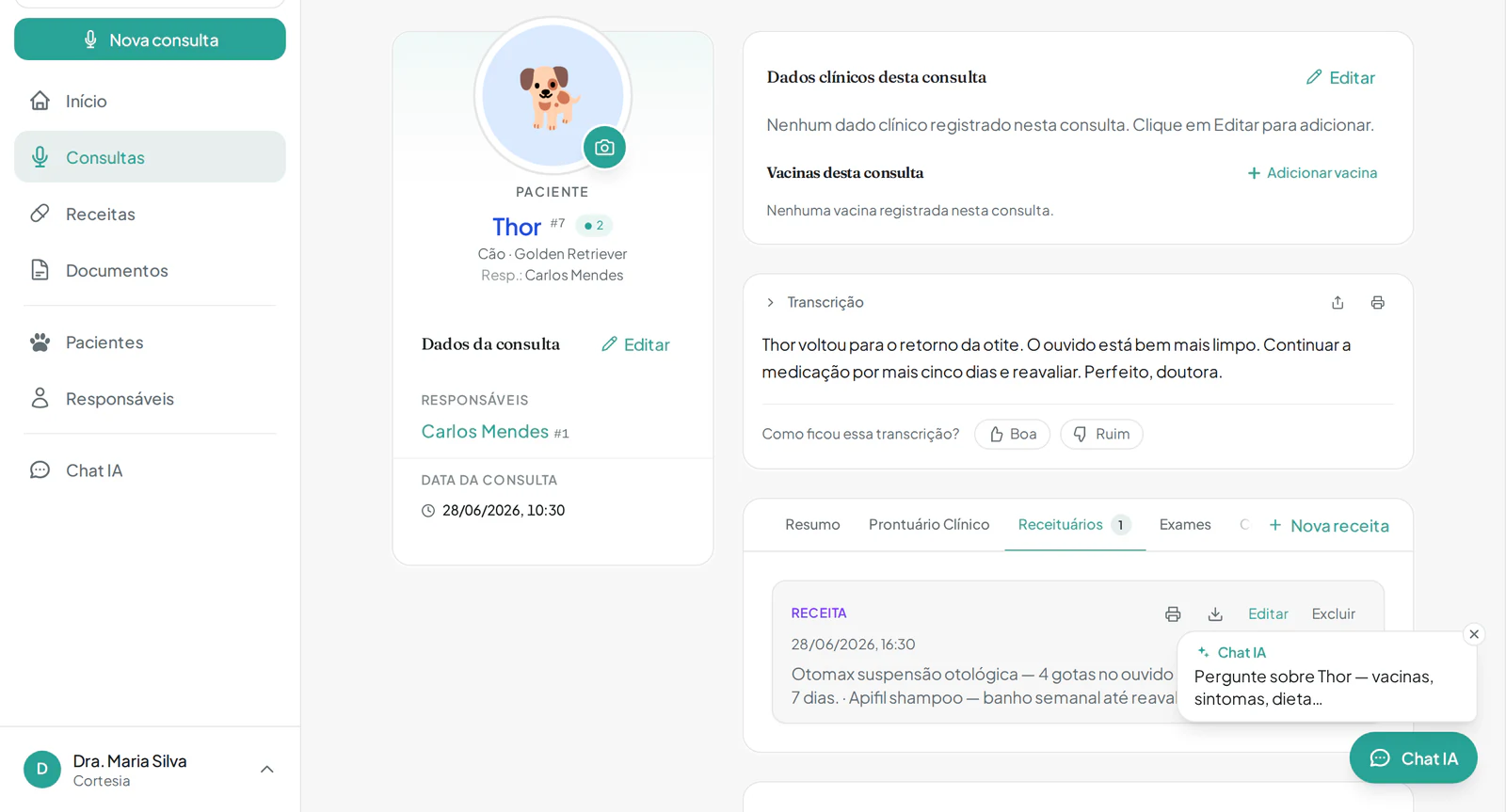The image size is (1506, 812).
Task: Click the Receituários count badge 1
Action: (1120, 525)
